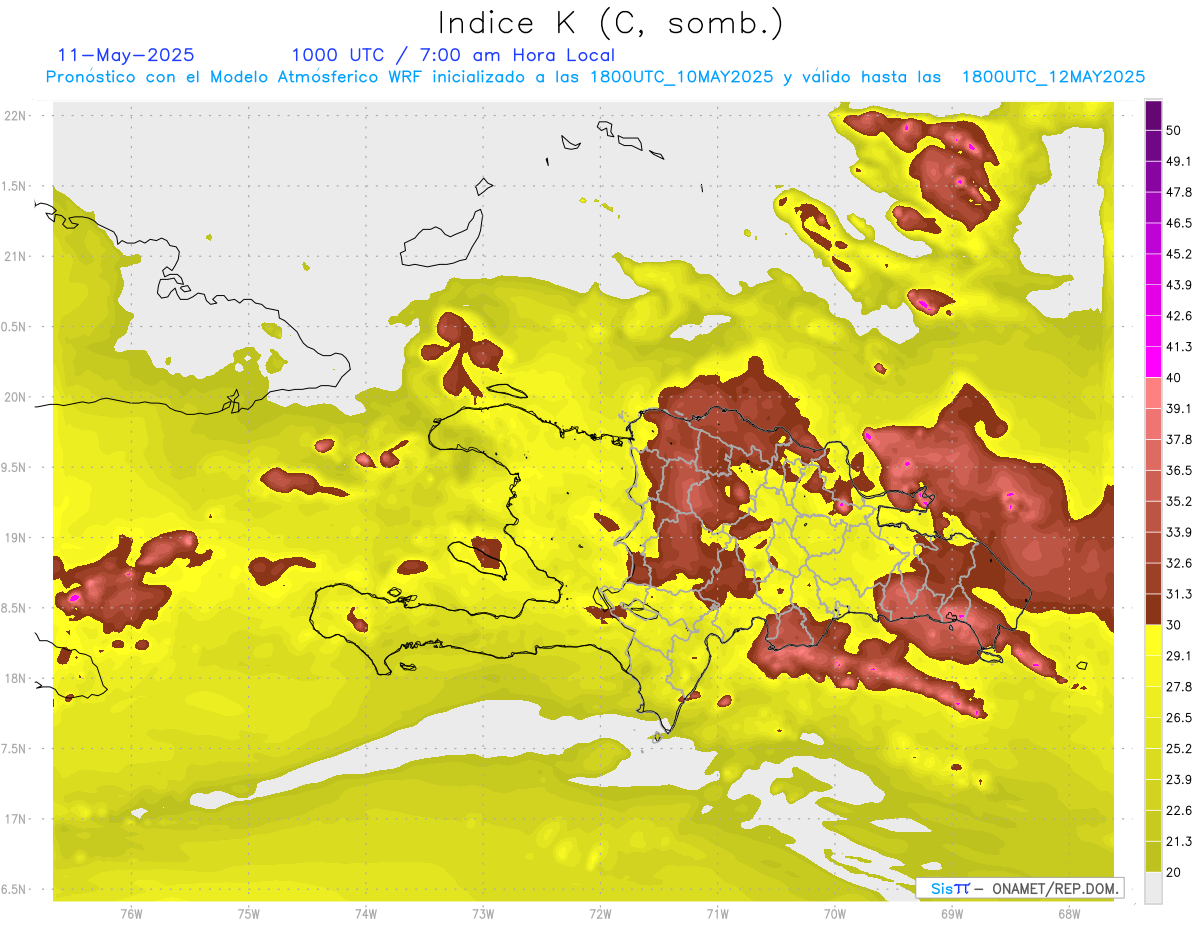This screenshot has height=927, width=1200.
Task: Pick the salmon swatch between 39.1 and 40
Action: click(x=1153, y=393)
